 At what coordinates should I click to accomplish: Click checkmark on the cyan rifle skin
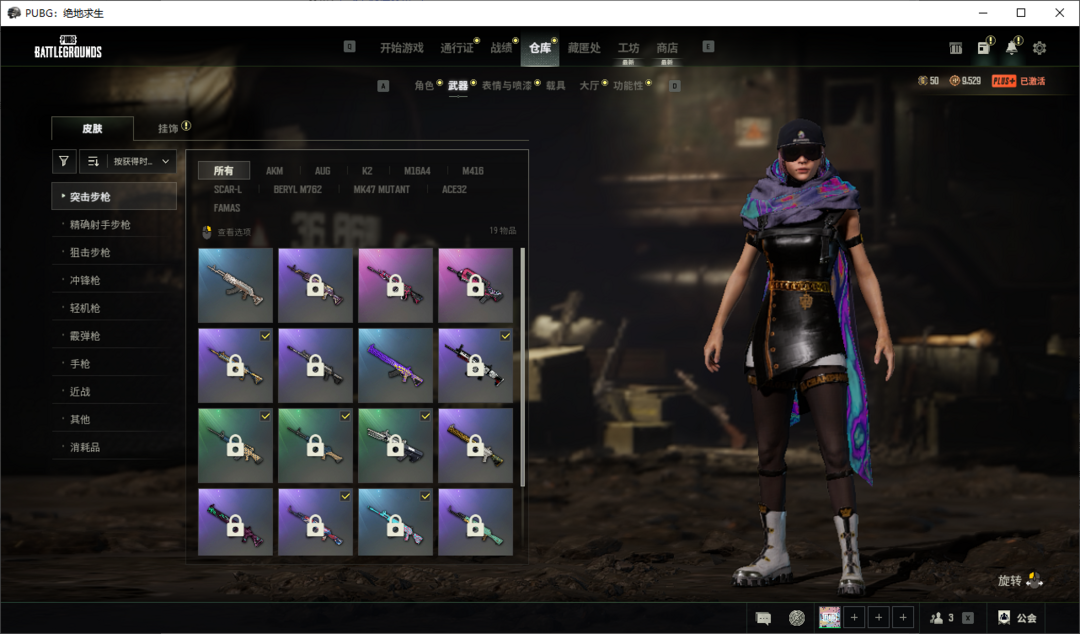426,496
